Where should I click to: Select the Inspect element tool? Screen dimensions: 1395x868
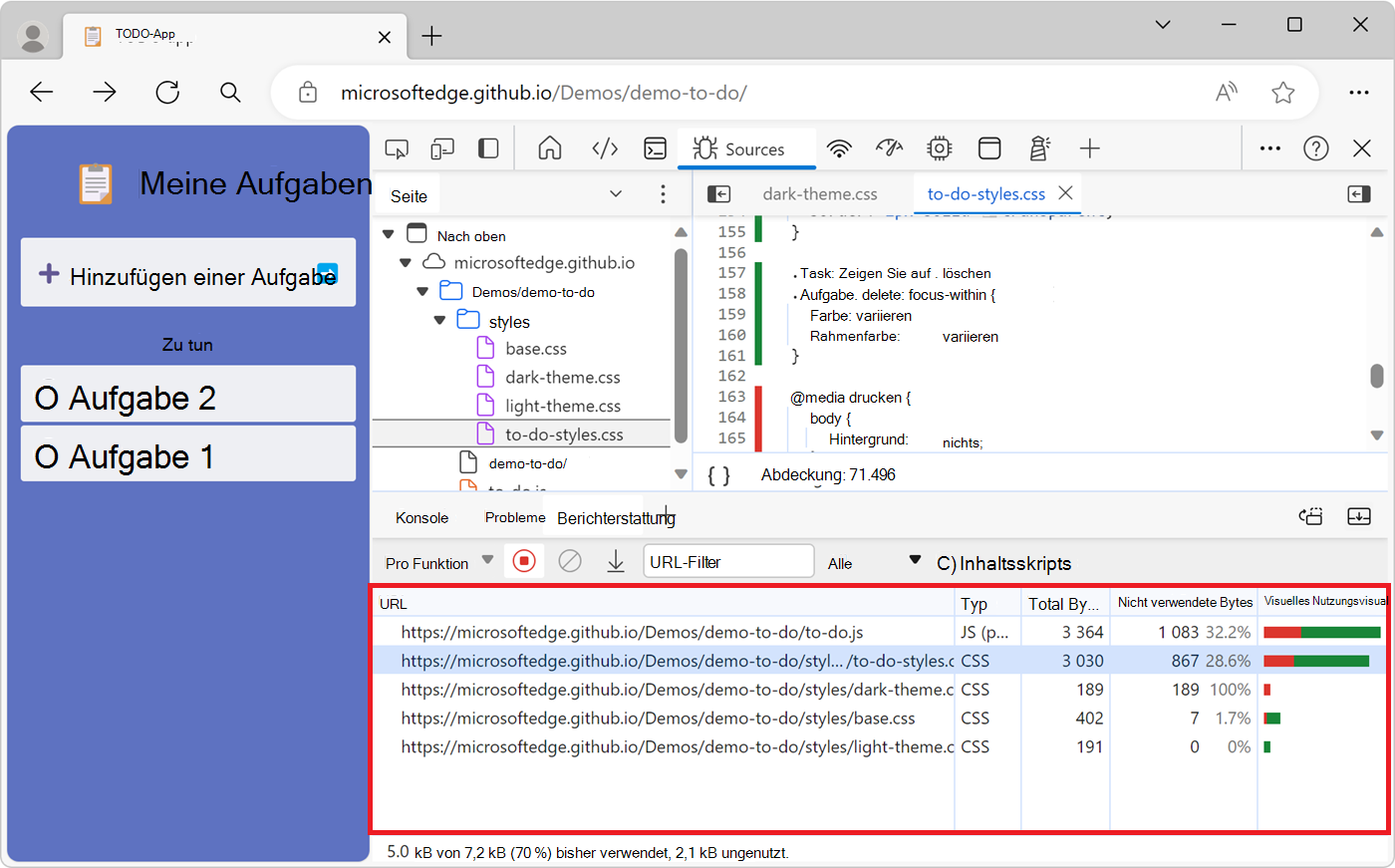point(397,147)
